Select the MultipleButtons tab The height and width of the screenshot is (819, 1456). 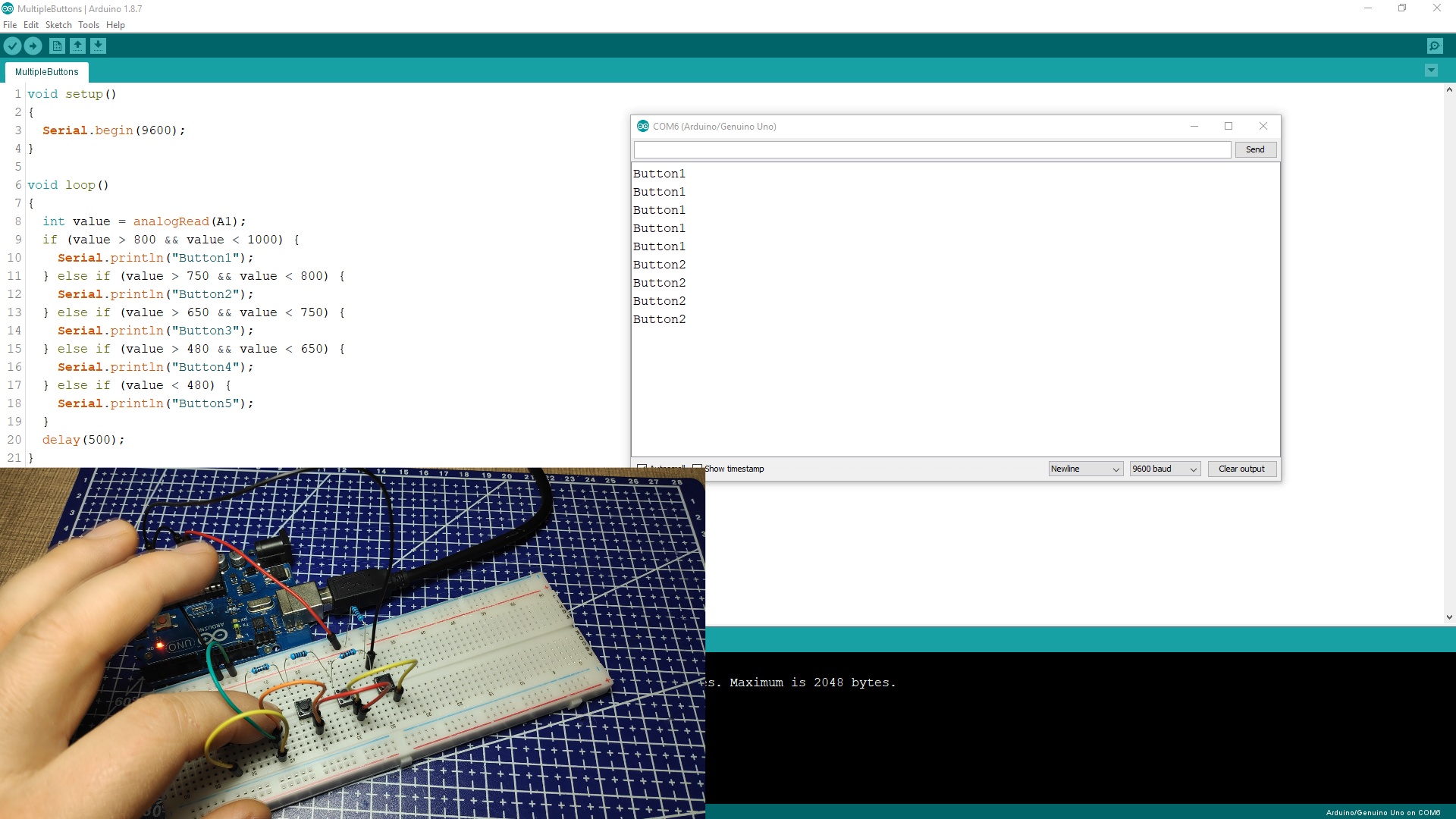47,71
